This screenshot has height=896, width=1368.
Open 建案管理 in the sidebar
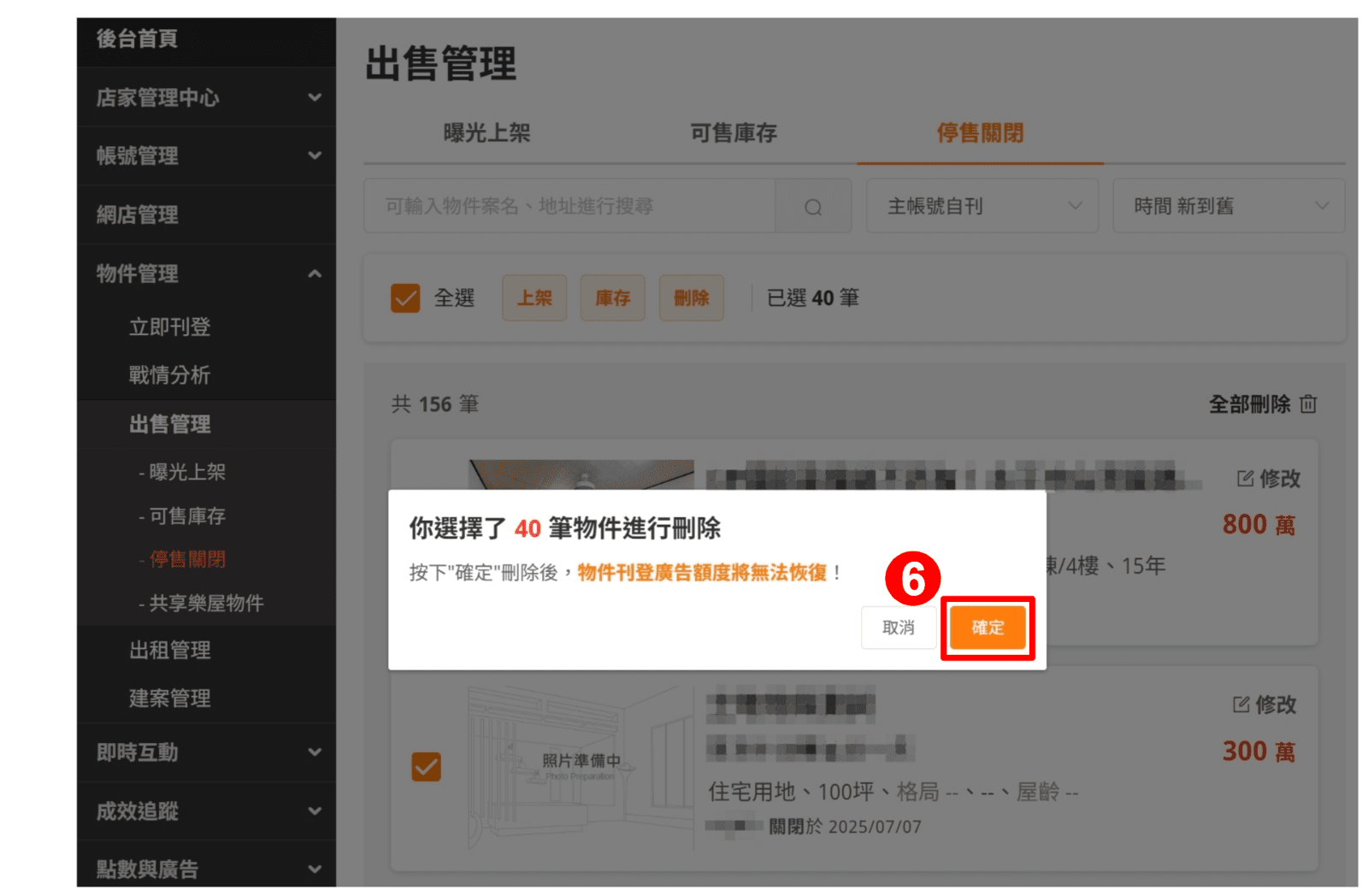point(169,699)
